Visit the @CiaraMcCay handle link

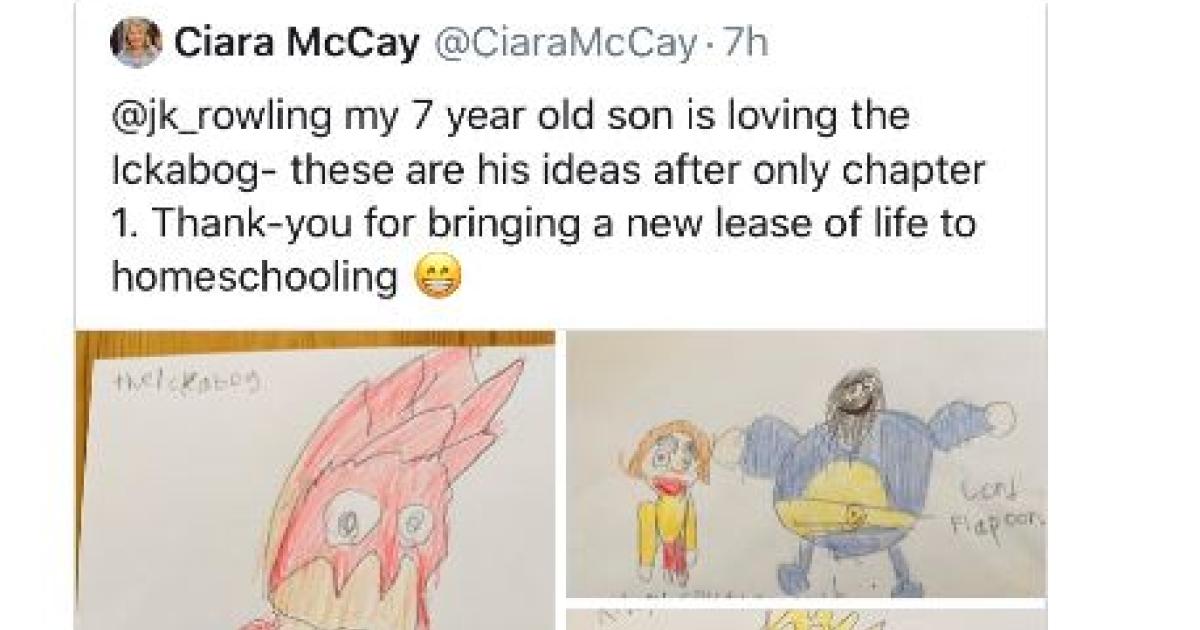pyautogui.click(x=558, y=44)
